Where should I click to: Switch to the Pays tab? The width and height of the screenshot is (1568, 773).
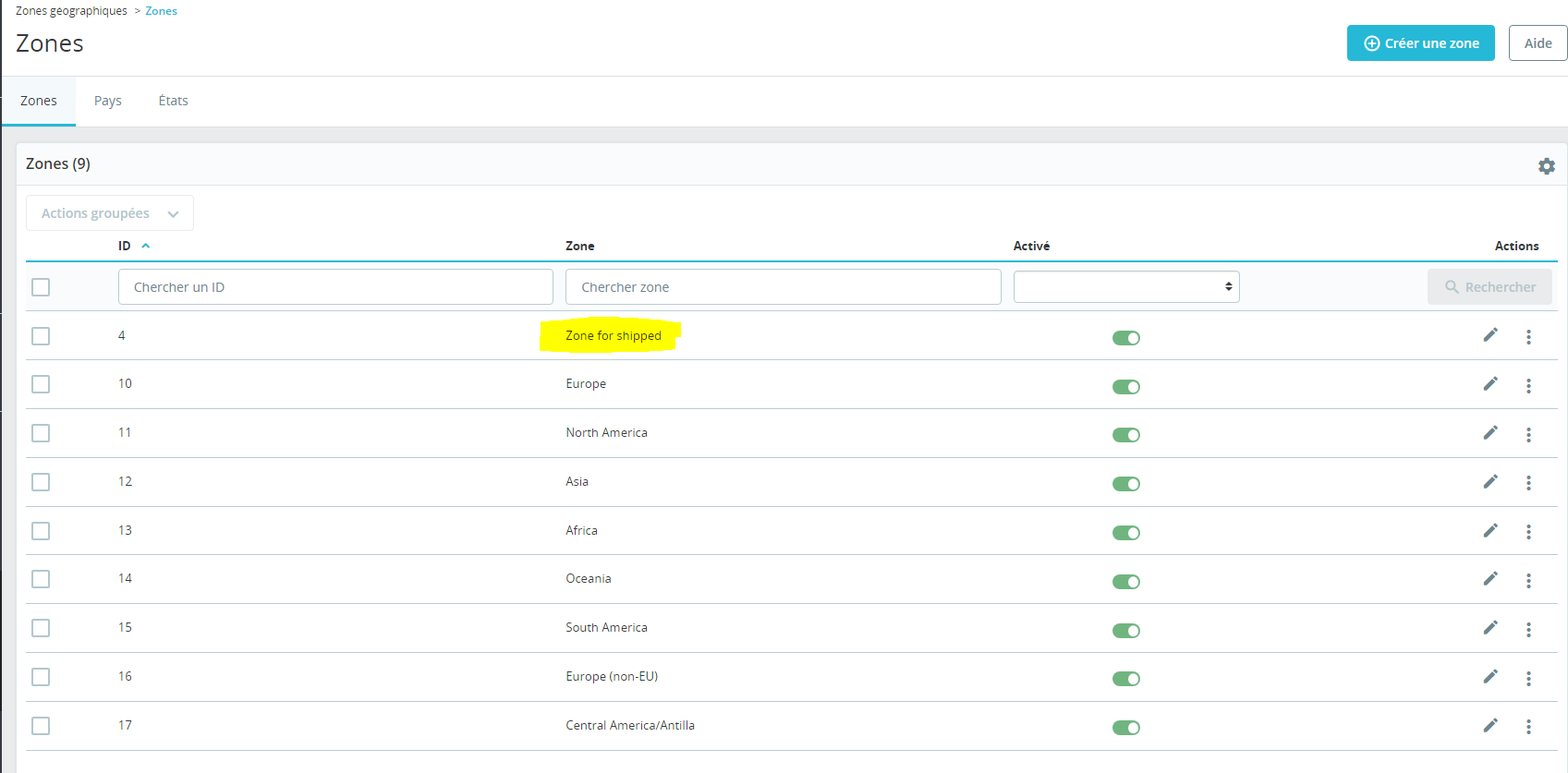click(x=107, y=101)
